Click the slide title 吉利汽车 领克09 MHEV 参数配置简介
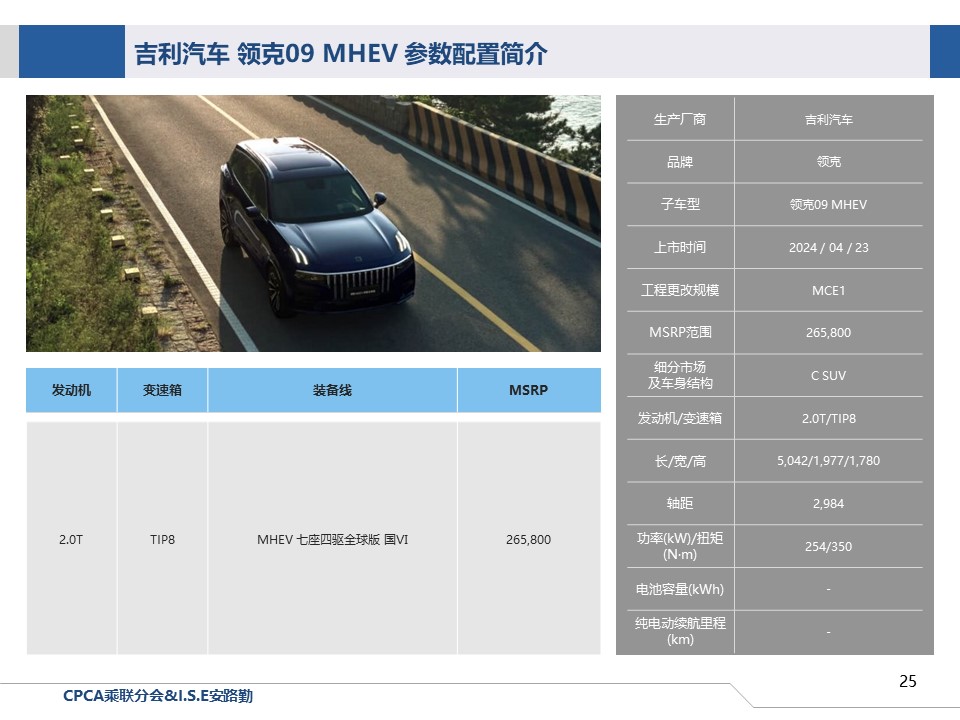Image resolution: width=960 pixels, height=720 pixels. point(340,53)
